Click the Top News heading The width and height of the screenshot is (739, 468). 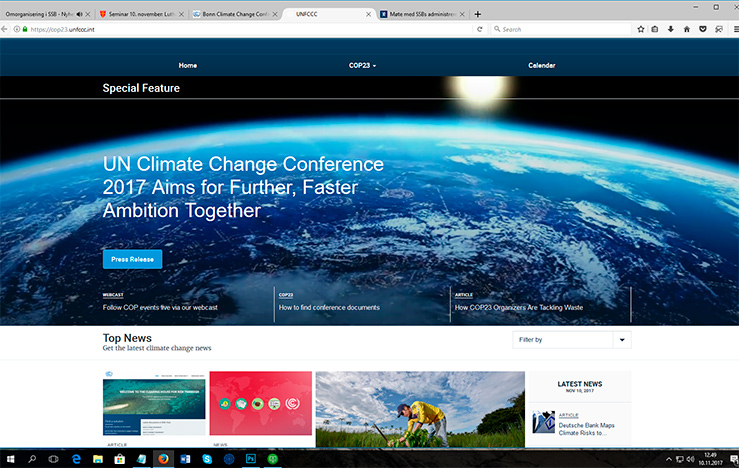click(127, 338)
